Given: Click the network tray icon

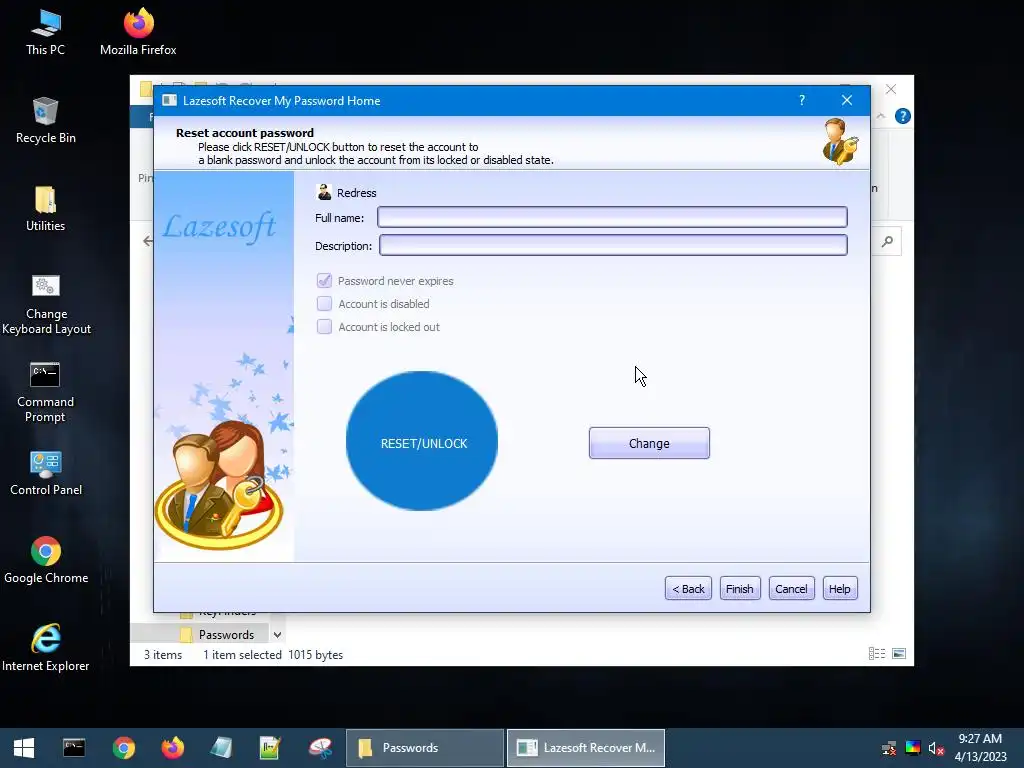Looking at the screenshot, I should click(889, 748).
